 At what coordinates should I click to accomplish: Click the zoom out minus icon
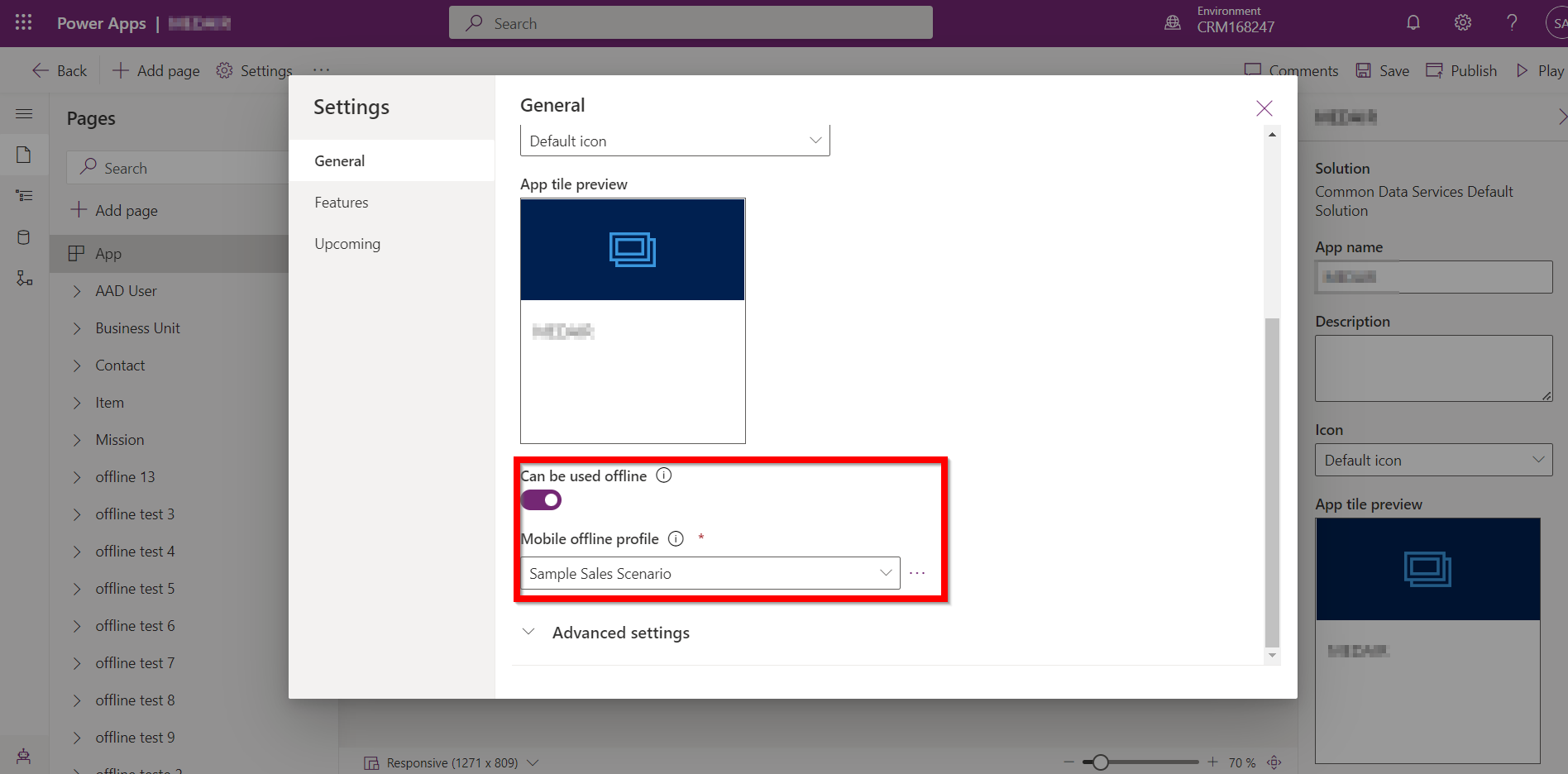(x=1068, y=762)
